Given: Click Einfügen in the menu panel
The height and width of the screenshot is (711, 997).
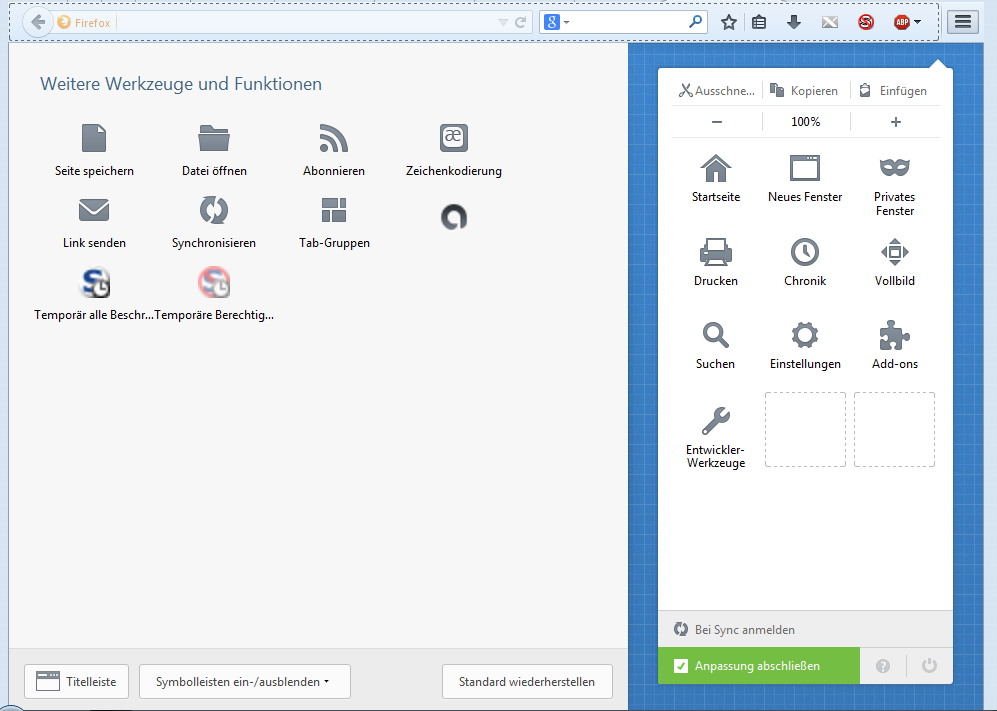Looking at the screenshot, I should coord(894,91).
